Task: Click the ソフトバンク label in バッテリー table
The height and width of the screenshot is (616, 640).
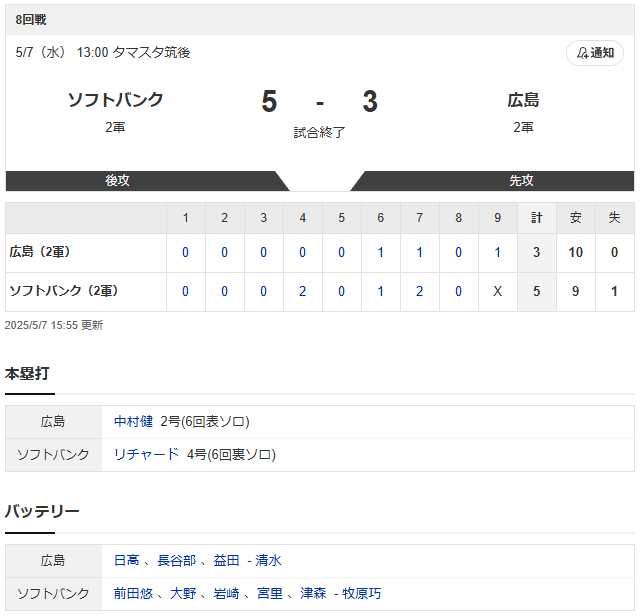Action: pos(53,594)
